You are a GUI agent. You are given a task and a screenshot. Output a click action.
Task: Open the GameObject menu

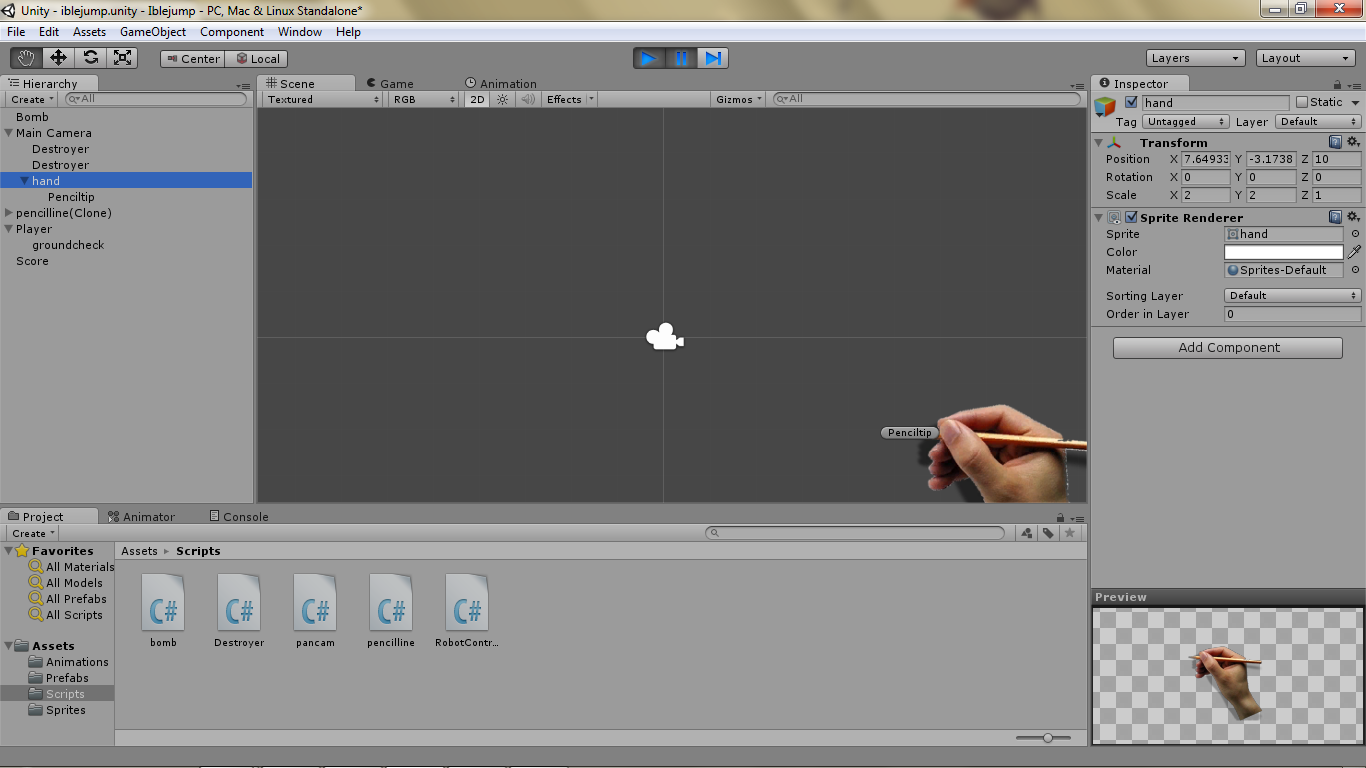point(153,32)
